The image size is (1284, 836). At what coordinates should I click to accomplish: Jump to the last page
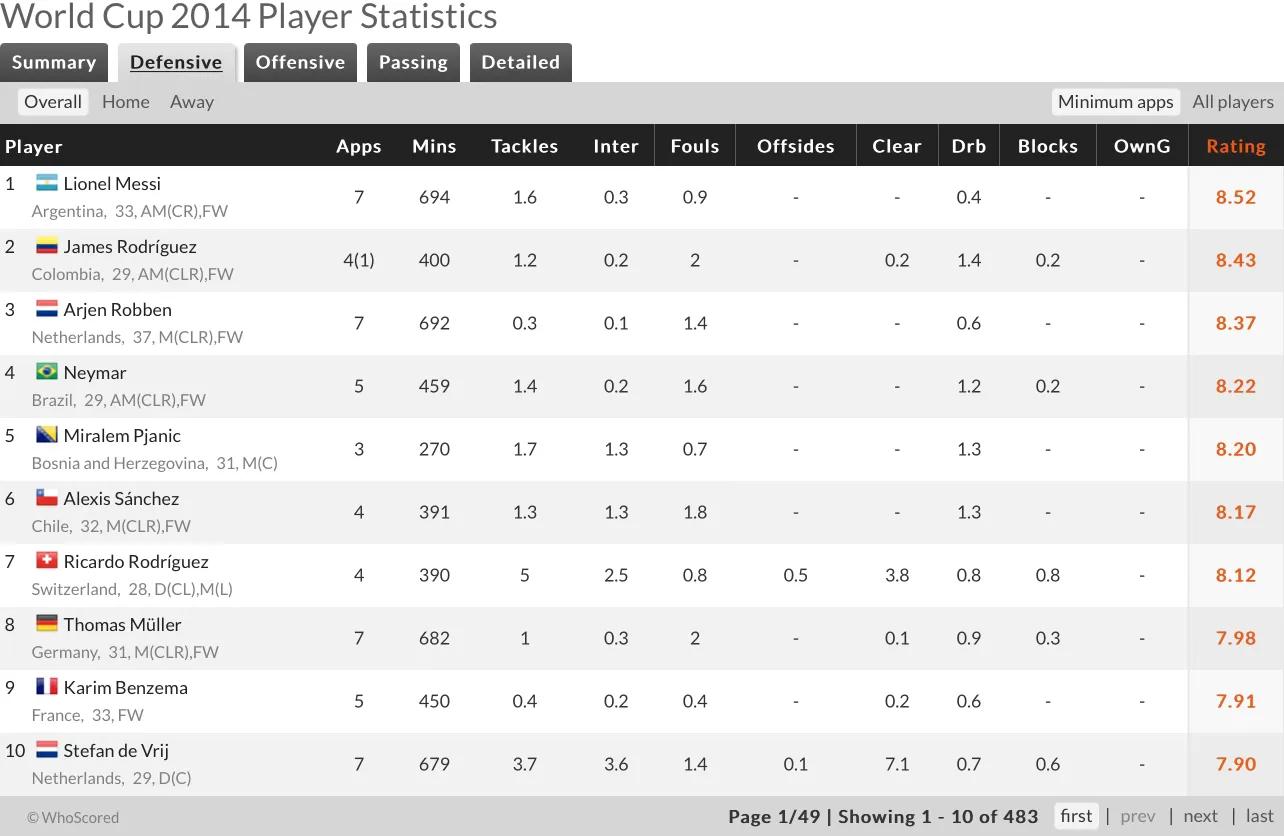[x=1260, y=816]
